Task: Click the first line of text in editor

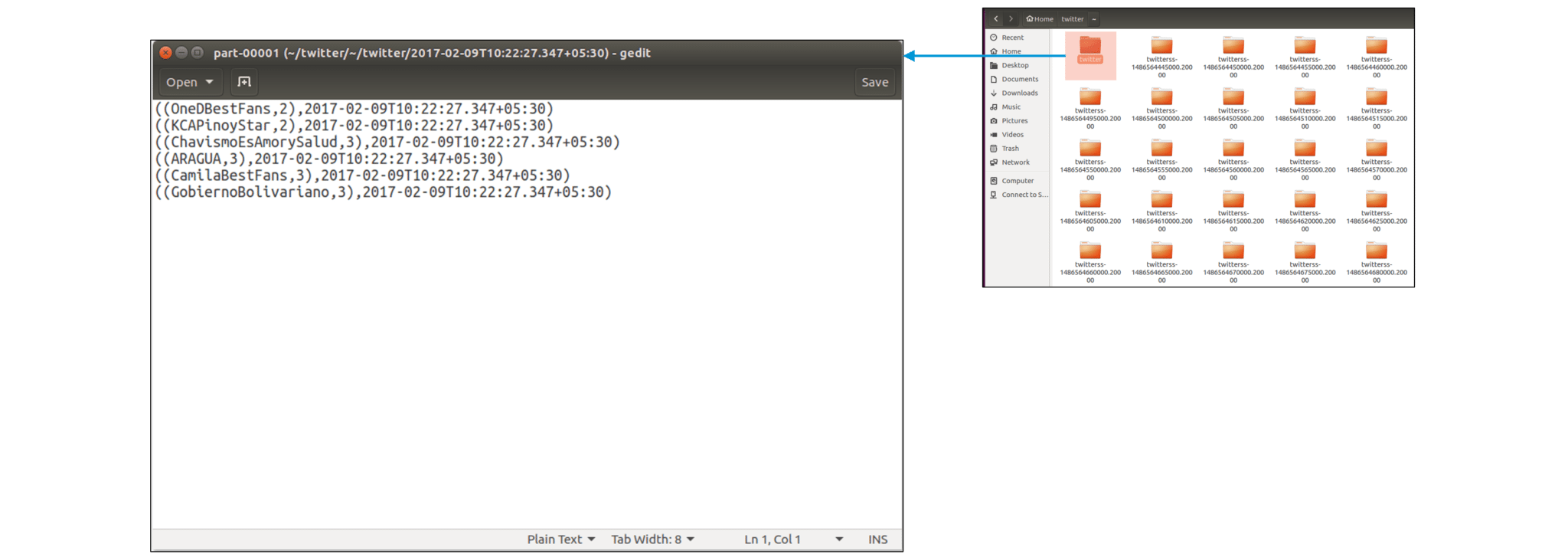Action: (x=354, y=109)
